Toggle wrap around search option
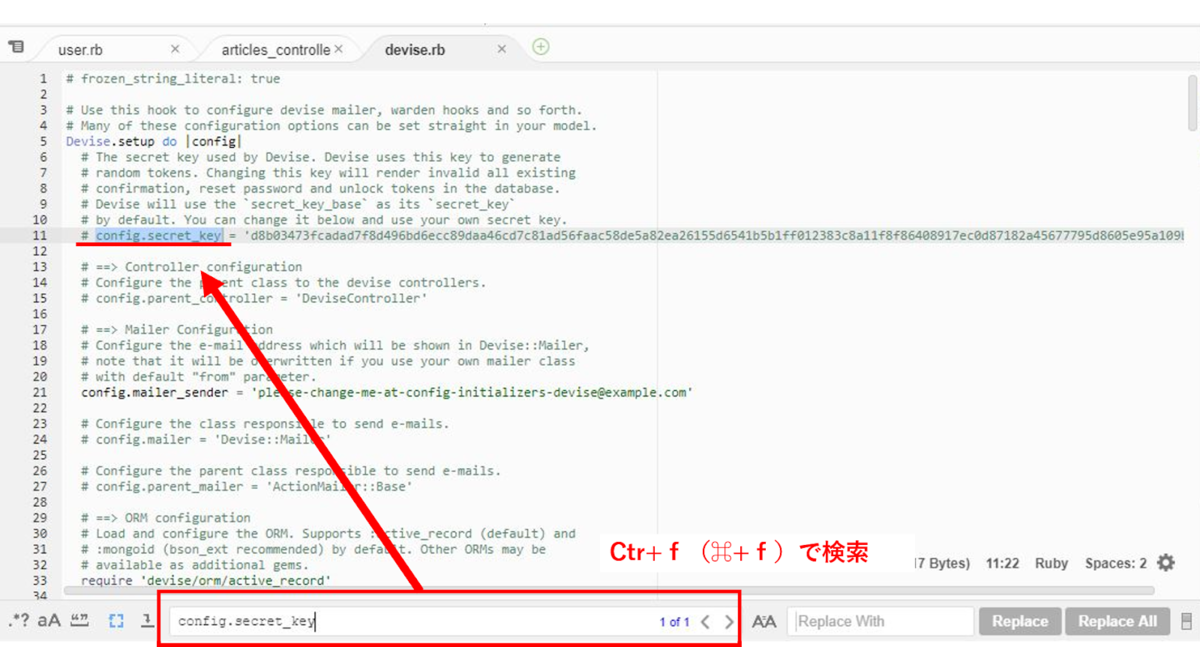1200x647 pixels. tap(147, 621)
